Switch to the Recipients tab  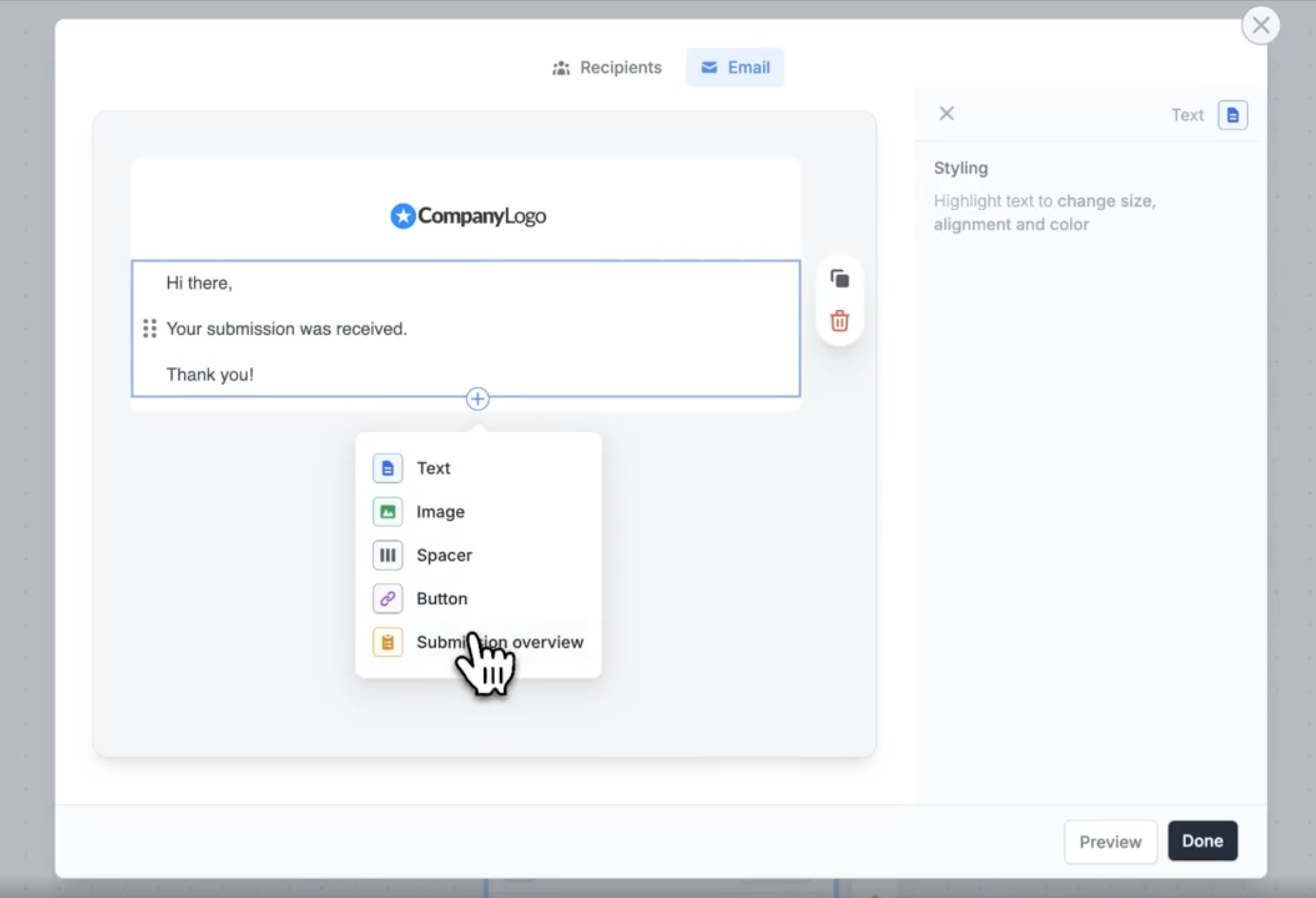pos(607,68)
